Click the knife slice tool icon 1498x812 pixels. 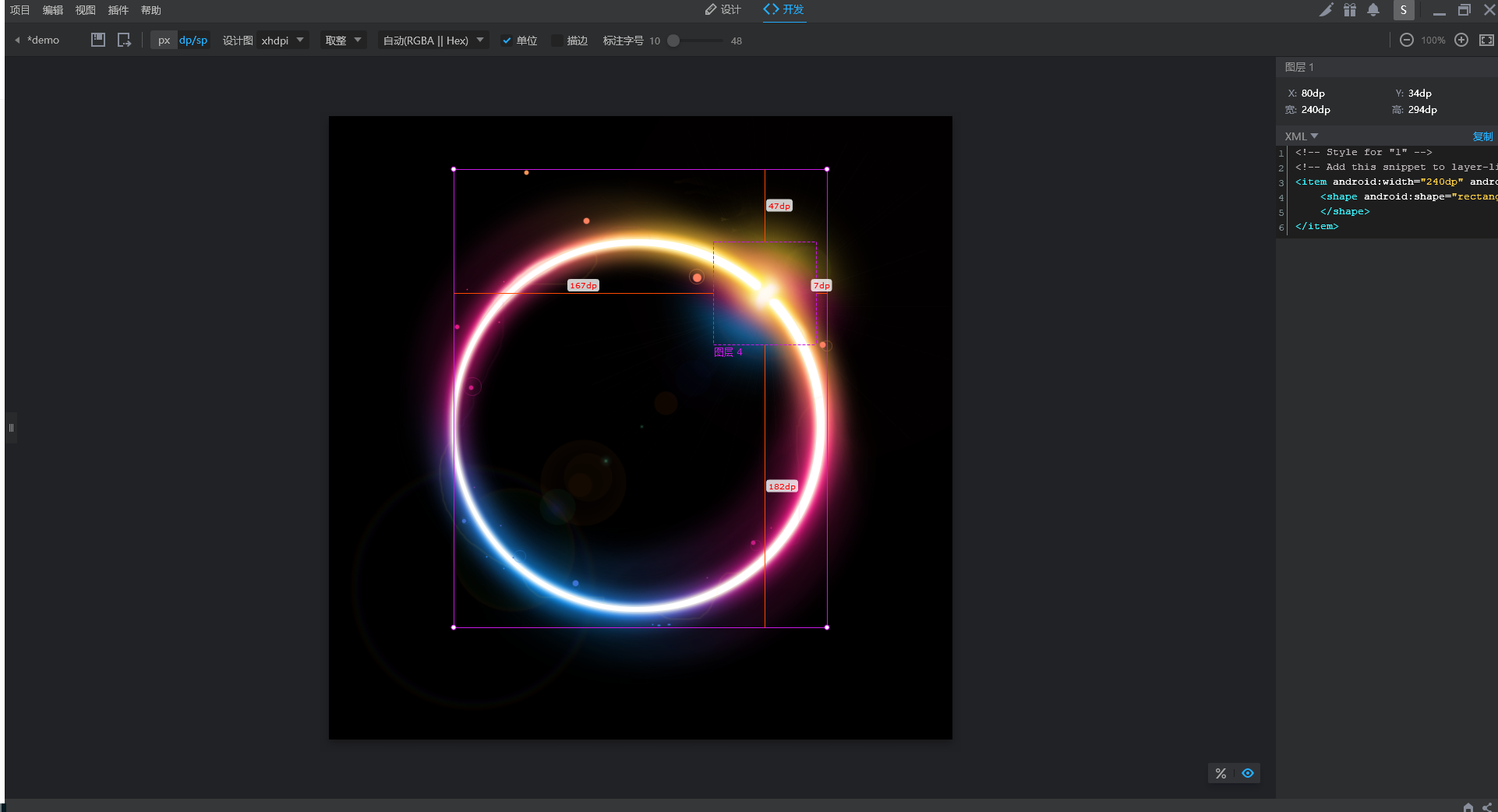click(x=1327, y=10)
